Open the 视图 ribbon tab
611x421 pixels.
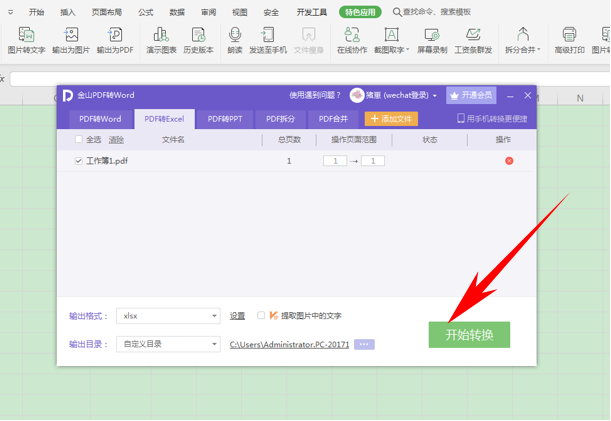pyautogui.click(x=240, y=12)
